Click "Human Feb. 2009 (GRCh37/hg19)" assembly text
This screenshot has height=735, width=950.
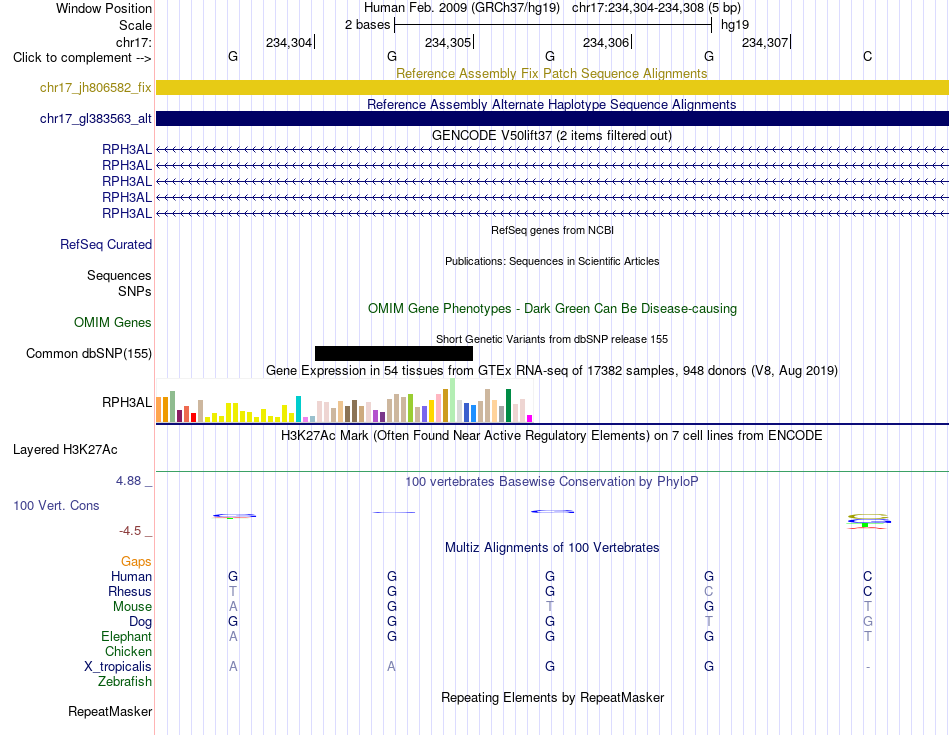[464, 8]
